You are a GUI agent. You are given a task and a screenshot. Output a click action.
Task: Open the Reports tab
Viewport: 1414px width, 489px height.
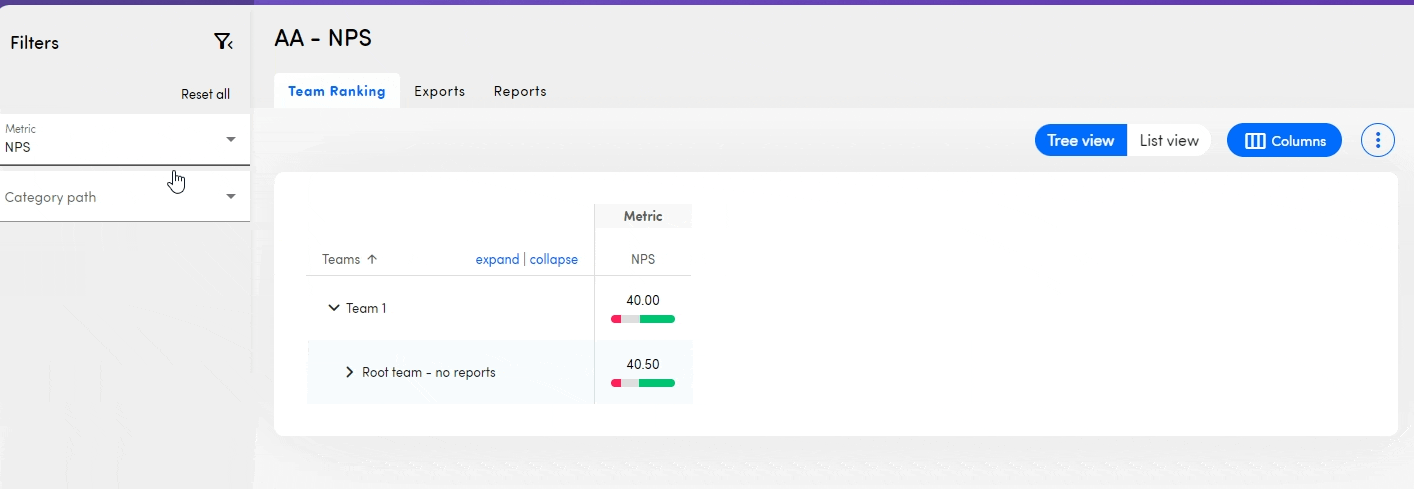[x=520, y=91]
